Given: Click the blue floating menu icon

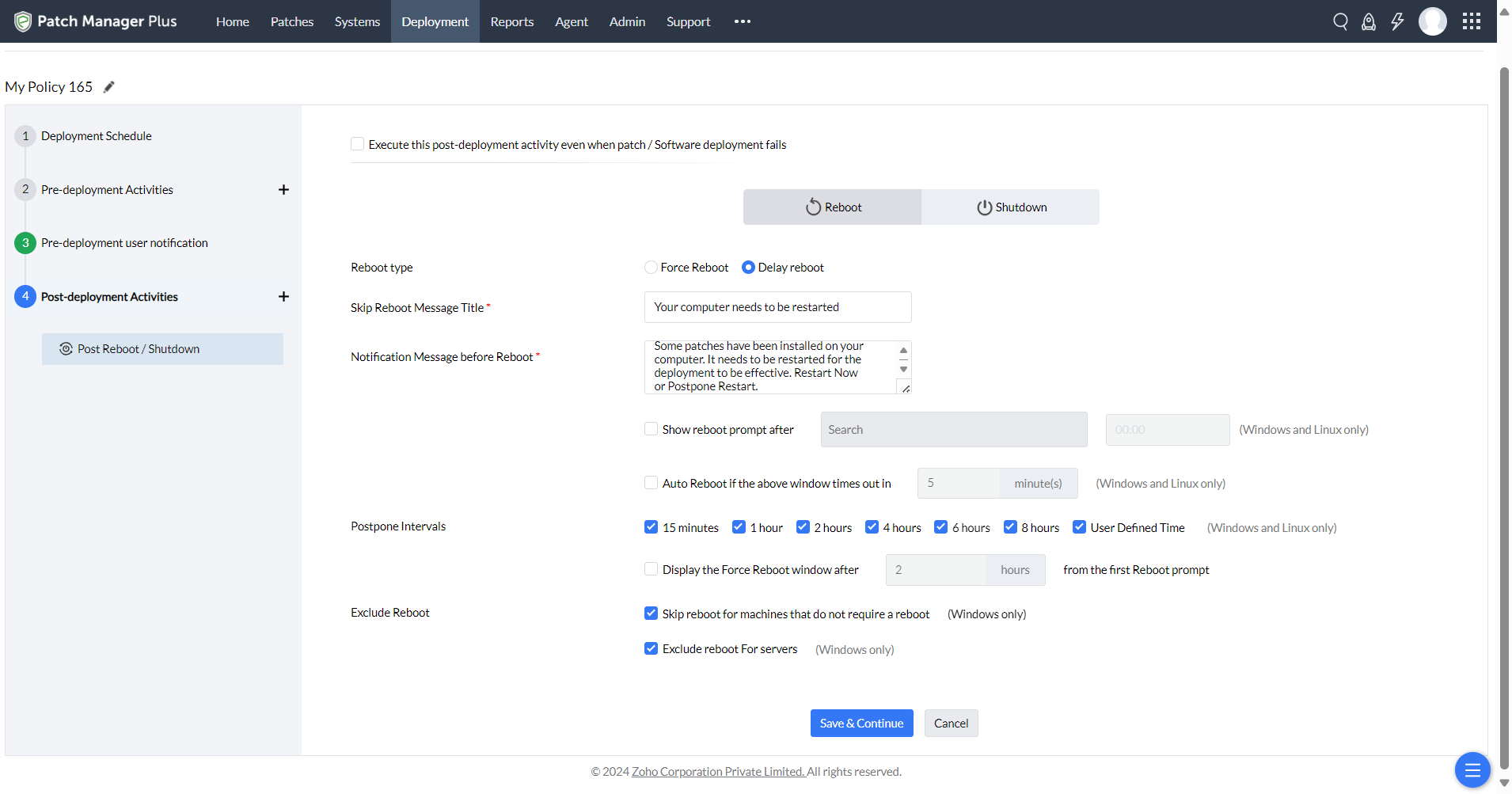Looking at the screenshot, I should click(1472, 769).
